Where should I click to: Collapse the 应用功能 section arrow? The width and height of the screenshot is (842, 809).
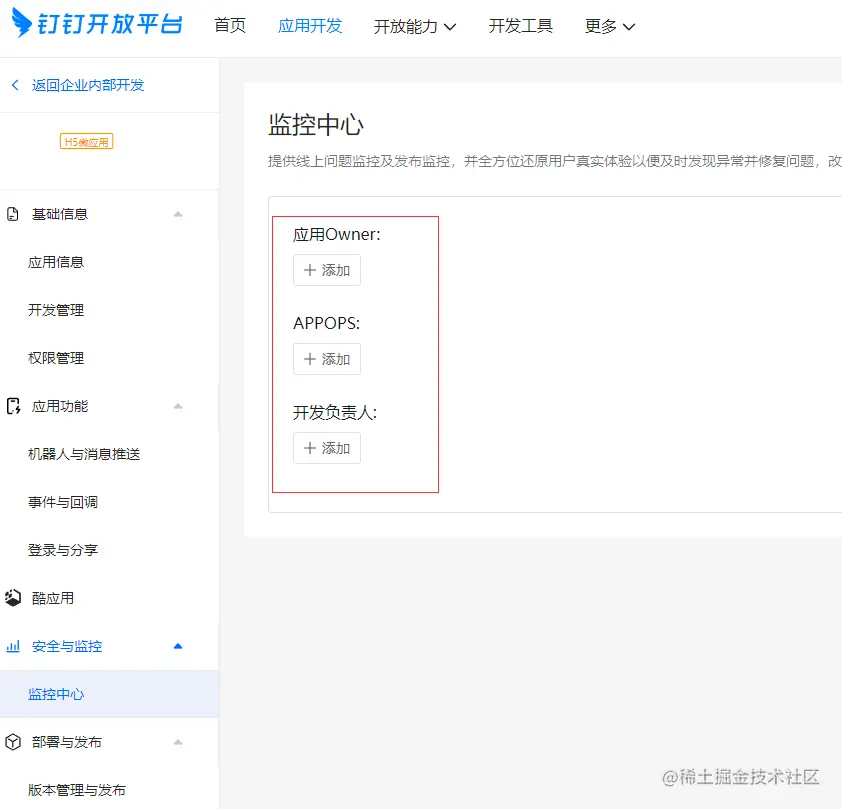click(178, 406)
